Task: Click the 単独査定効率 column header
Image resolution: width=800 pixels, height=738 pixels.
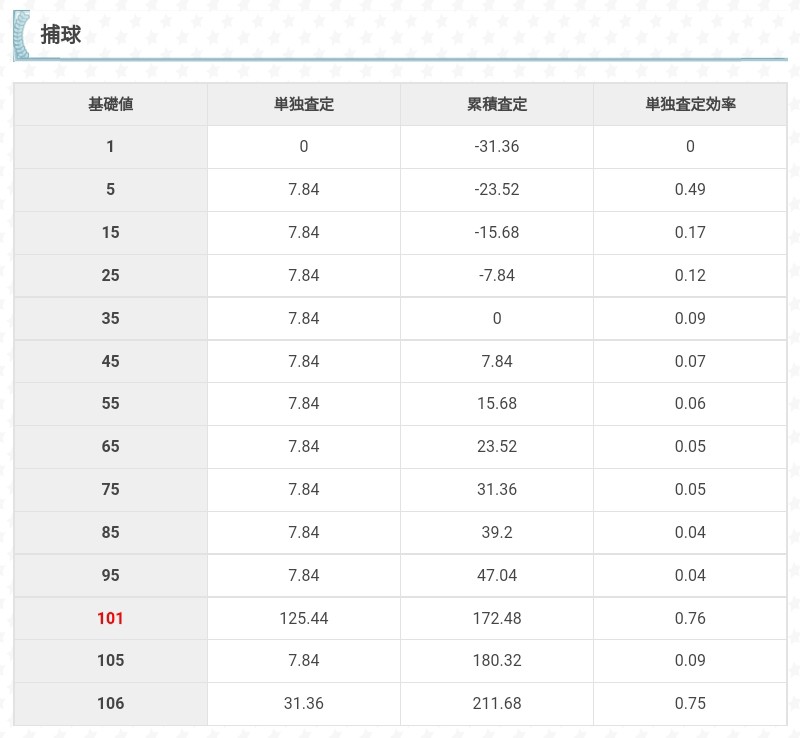Action: tap(690, 104)
